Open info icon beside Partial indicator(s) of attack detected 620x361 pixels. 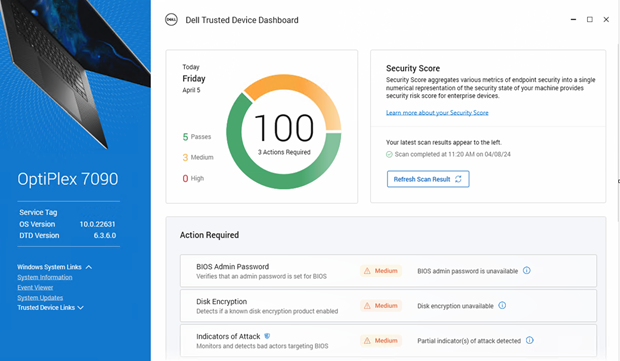(530, 340)
